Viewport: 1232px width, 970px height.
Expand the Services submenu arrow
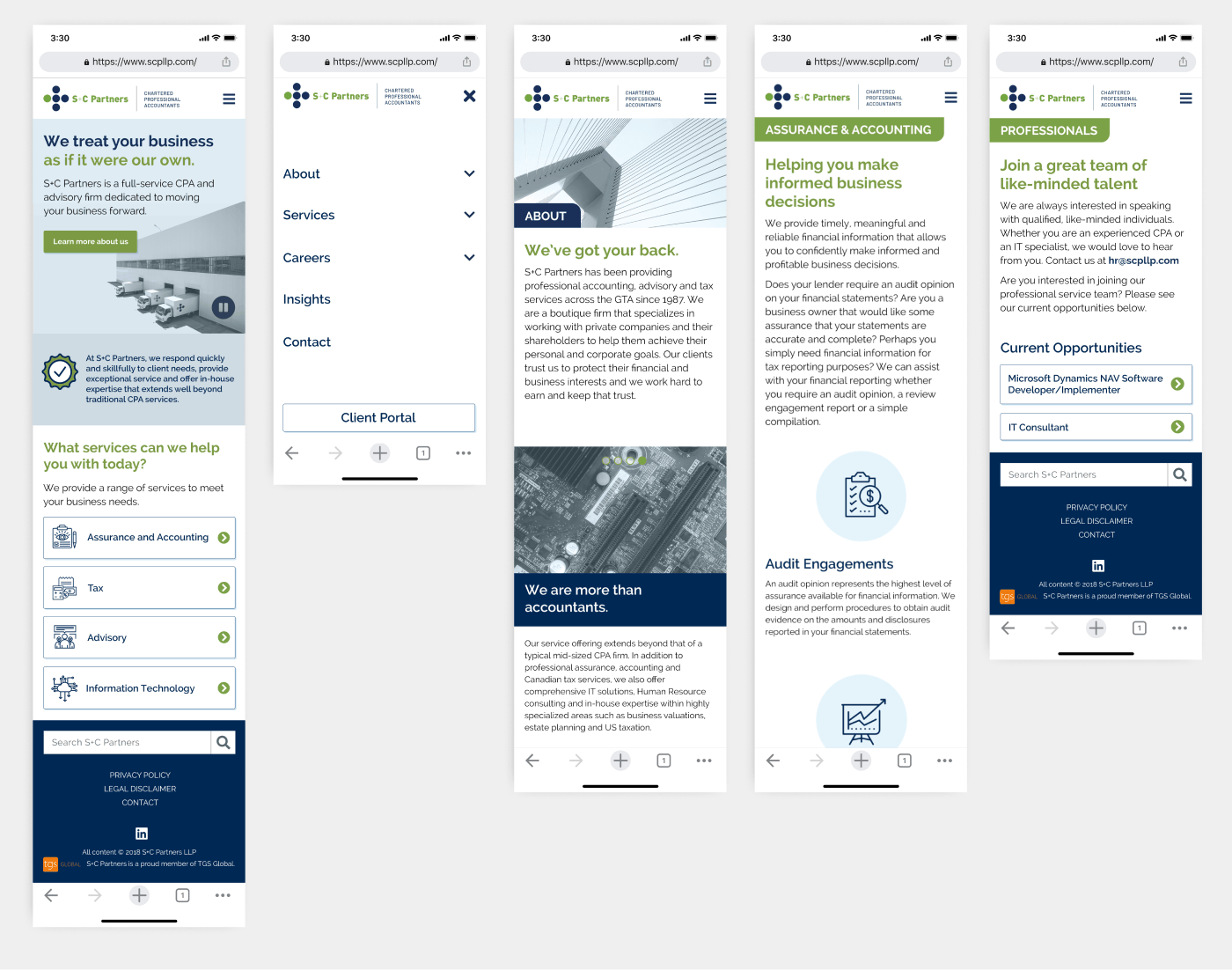tap(469, 215)
